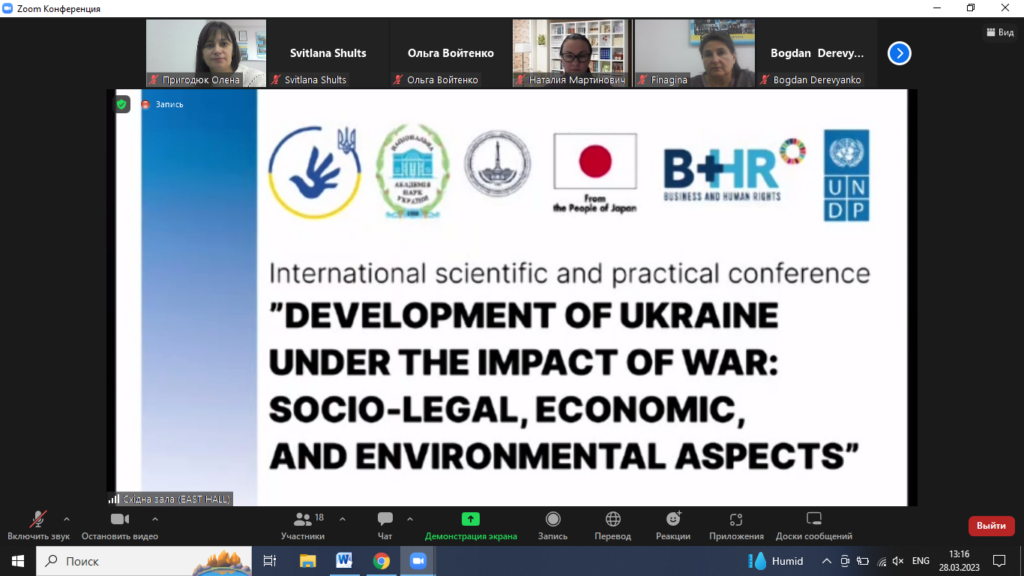Expand the arrow beside Участники
The image size is (1024, 576).
(x=343, y=519)
